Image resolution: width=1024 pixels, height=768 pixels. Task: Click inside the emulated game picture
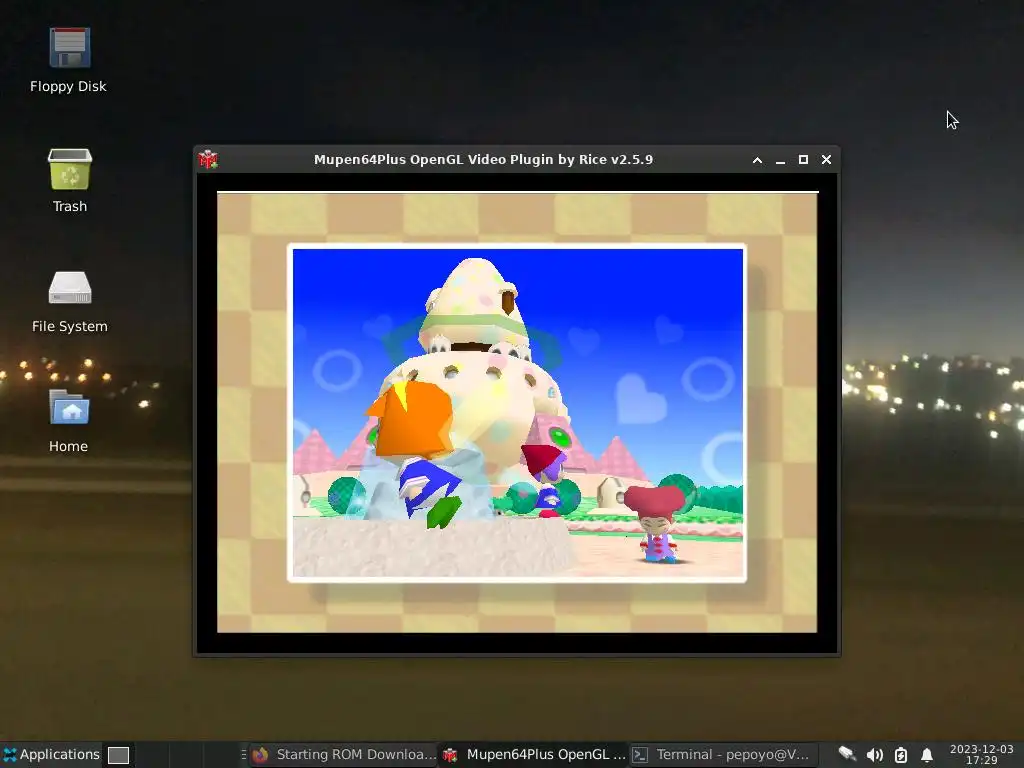(517, 413)
